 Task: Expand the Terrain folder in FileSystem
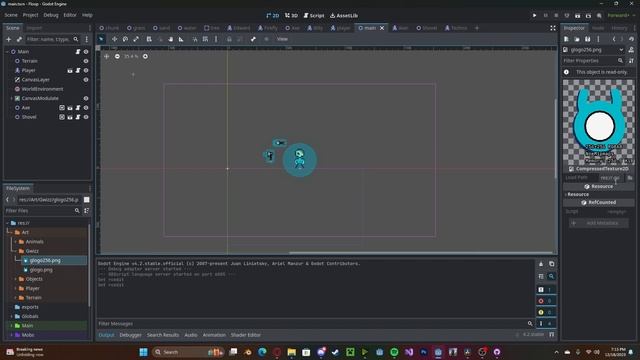pos(16,298)
